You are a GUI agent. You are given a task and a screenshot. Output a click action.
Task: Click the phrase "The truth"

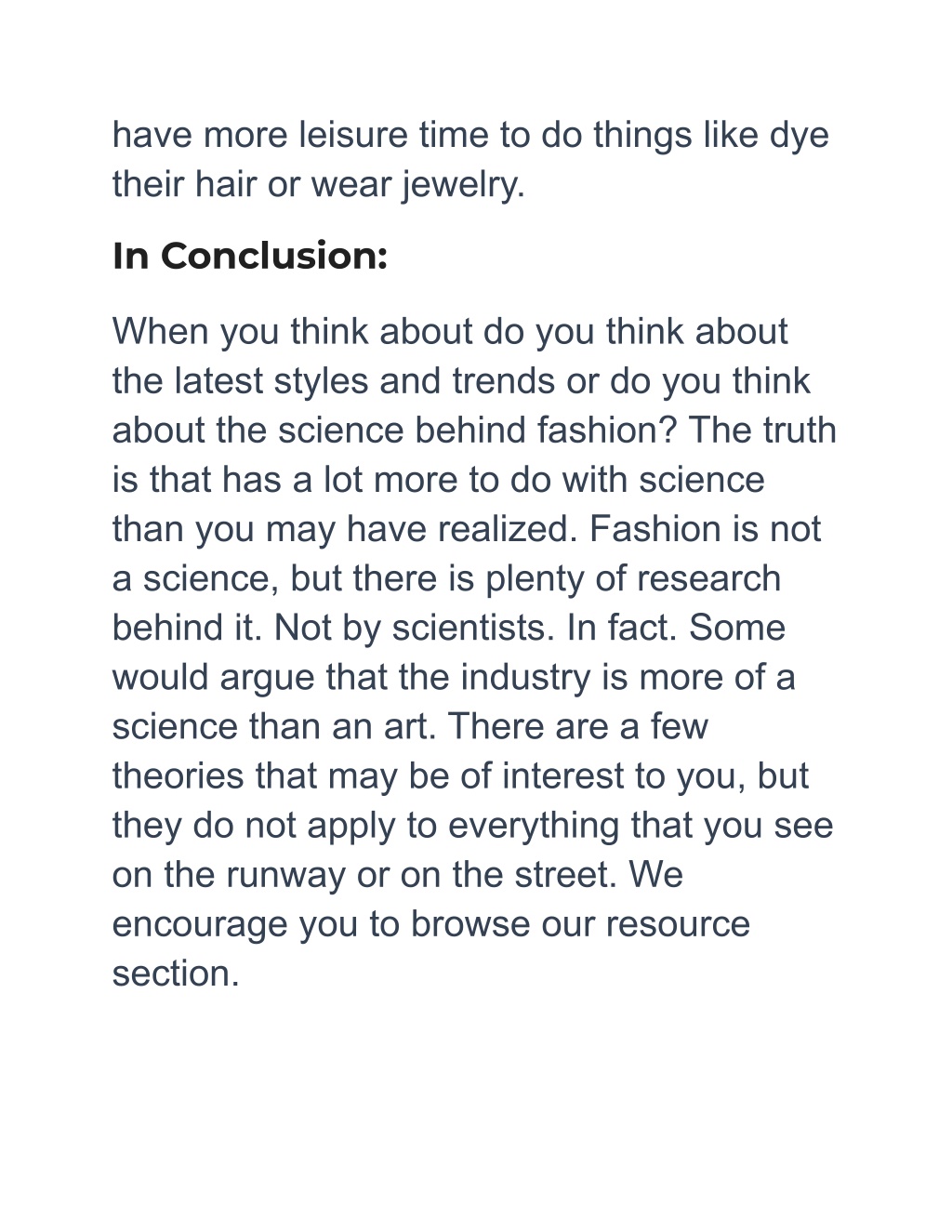pyautogui.click(x=763, y=431)
